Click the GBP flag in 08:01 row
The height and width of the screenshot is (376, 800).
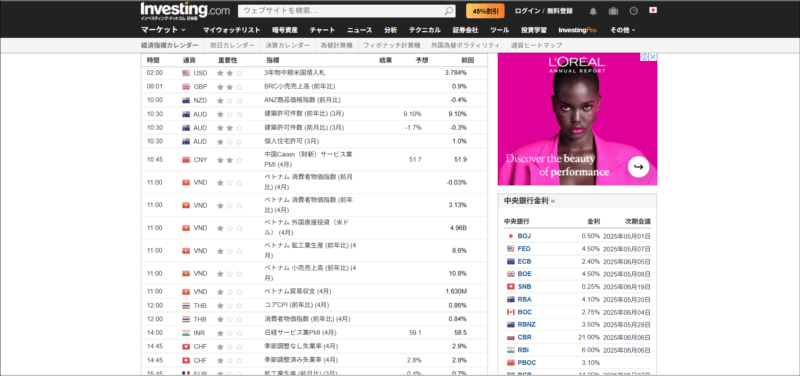(x=186, y=87)
